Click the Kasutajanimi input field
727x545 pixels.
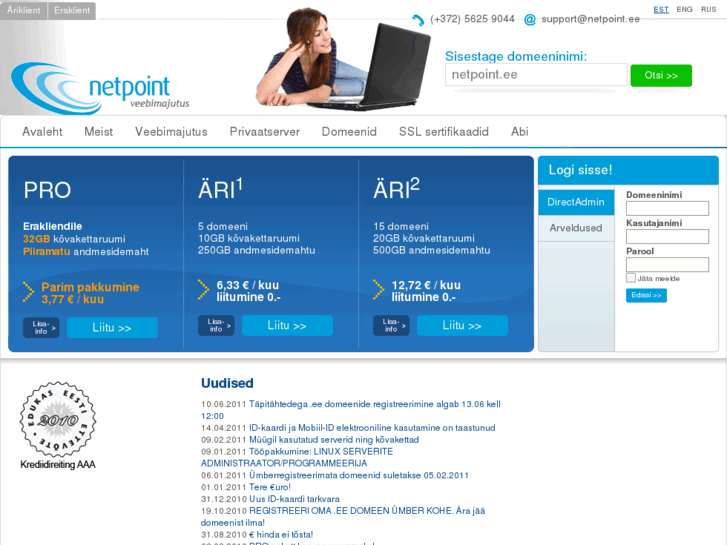(x=667, y=237)
